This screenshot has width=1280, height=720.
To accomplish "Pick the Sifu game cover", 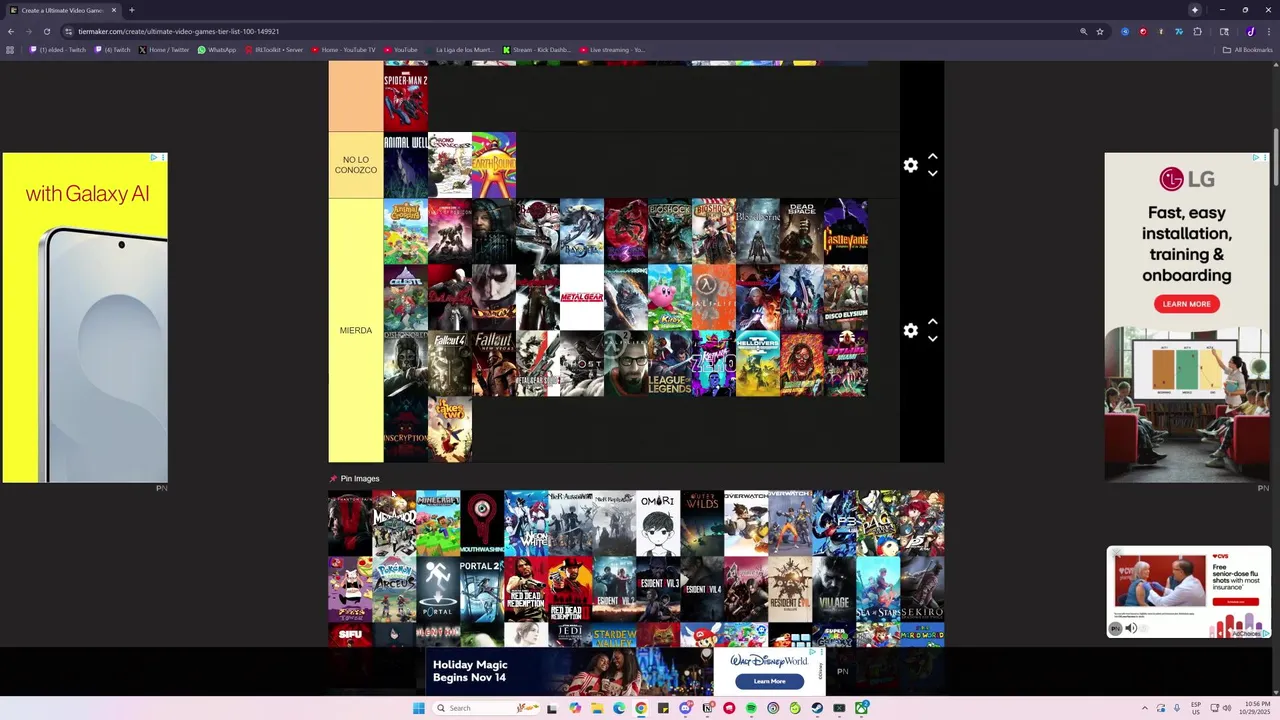I will 350,634.
